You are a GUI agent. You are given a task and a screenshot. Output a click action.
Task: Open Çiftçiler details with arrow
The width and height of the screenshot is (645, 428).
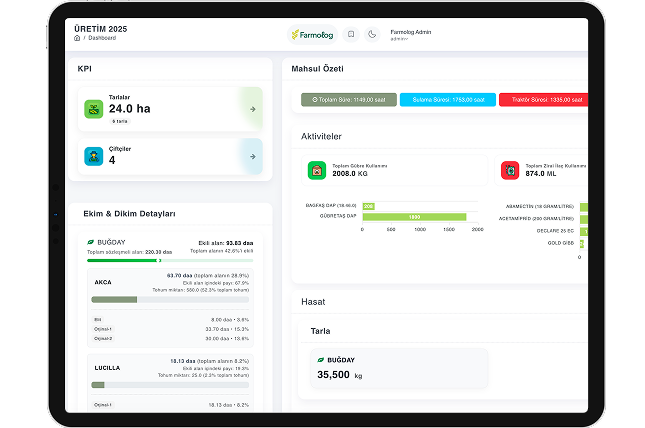pyautogui.click(x=252, y=156)
